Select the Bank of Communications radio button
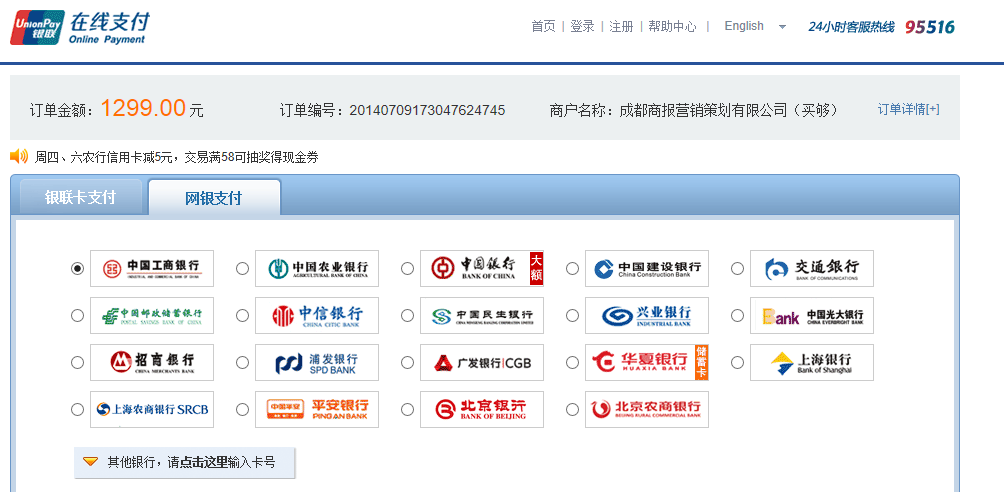 click(x=738, y=268)
